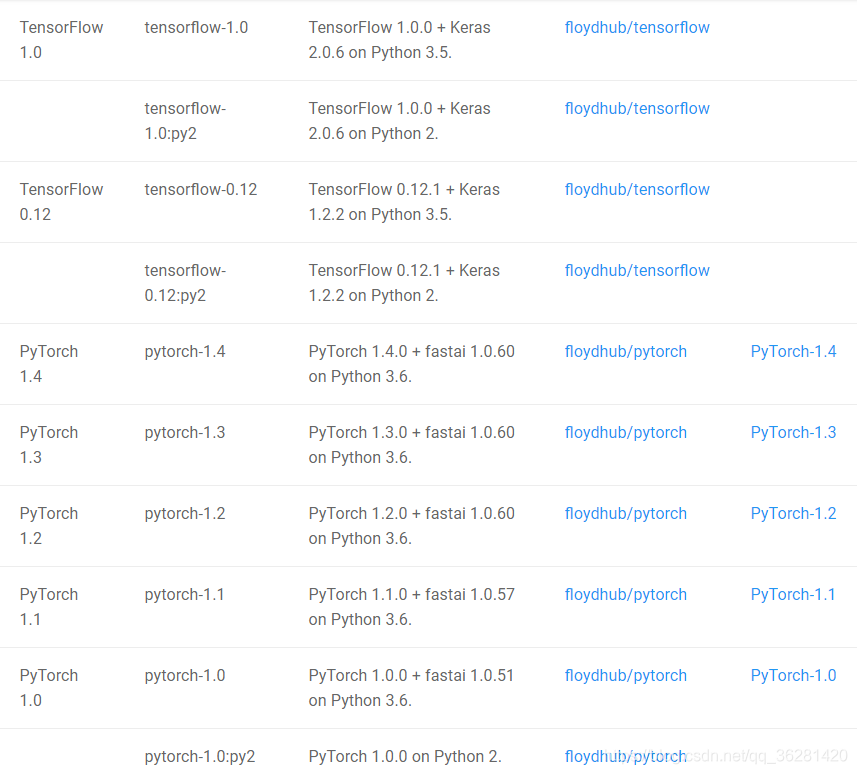Click "PyTorch 1.3.0 + fastai 1.0.60" description
The image size is (857, 774).
point(412,432)
